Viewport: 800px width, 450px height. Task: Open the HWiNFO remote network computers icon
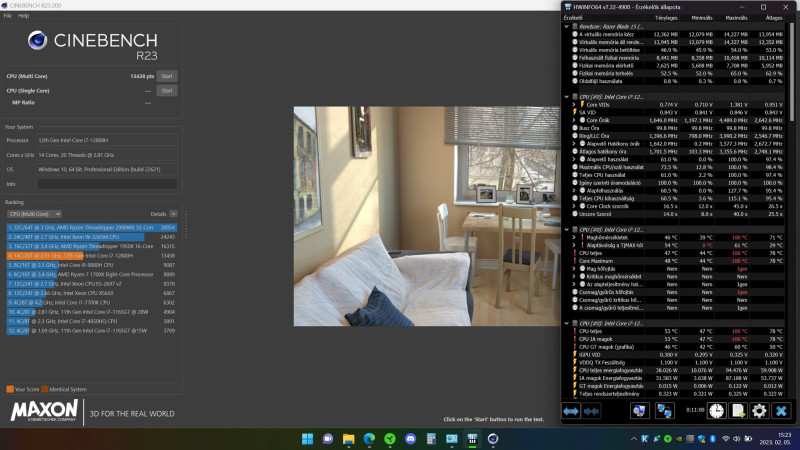664,411
